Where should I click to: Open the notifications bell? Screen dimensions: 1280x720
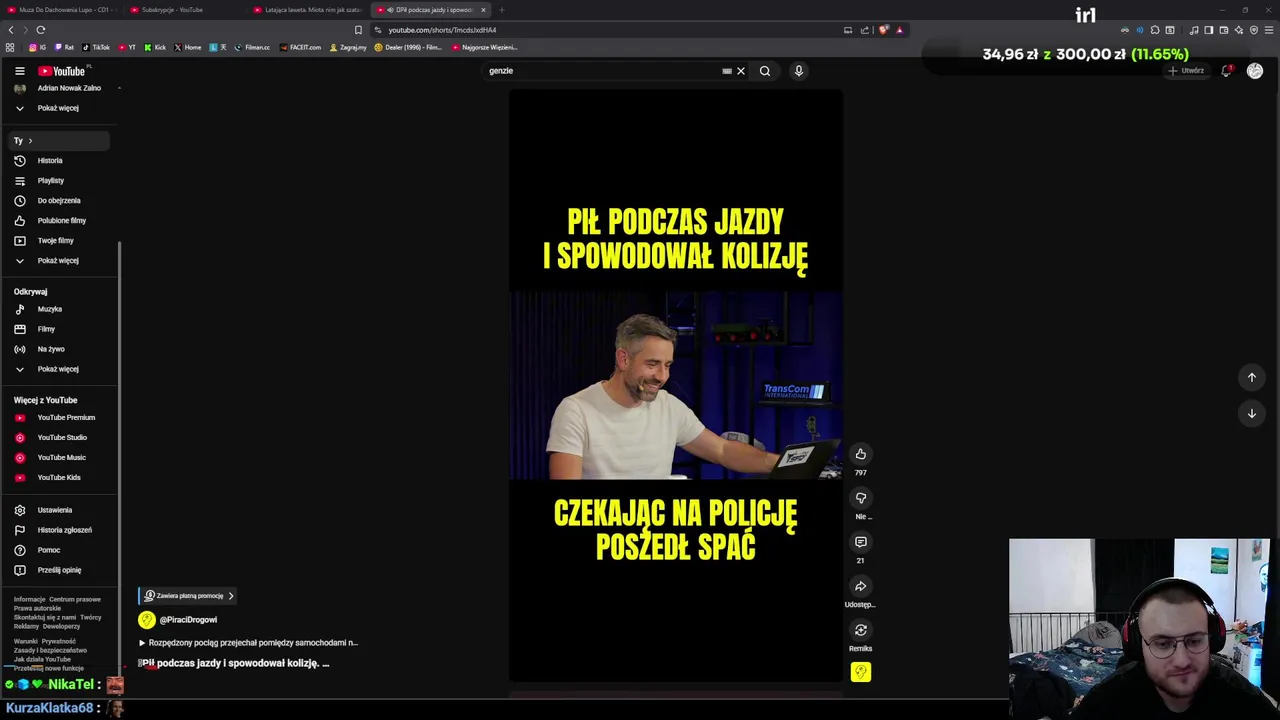[x=1226, y=71]
